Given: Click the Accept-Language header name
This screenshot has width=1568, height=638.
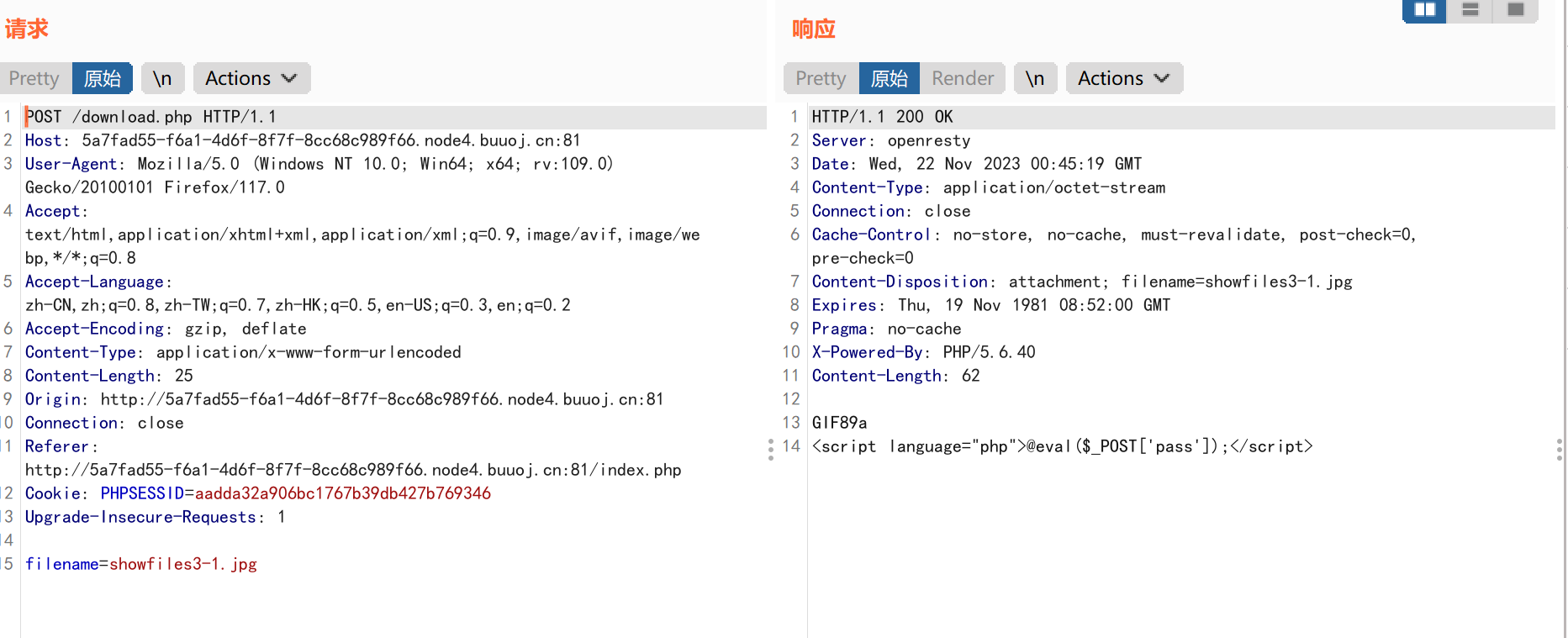Looking at the screenshot, I should tap(94, 282).
